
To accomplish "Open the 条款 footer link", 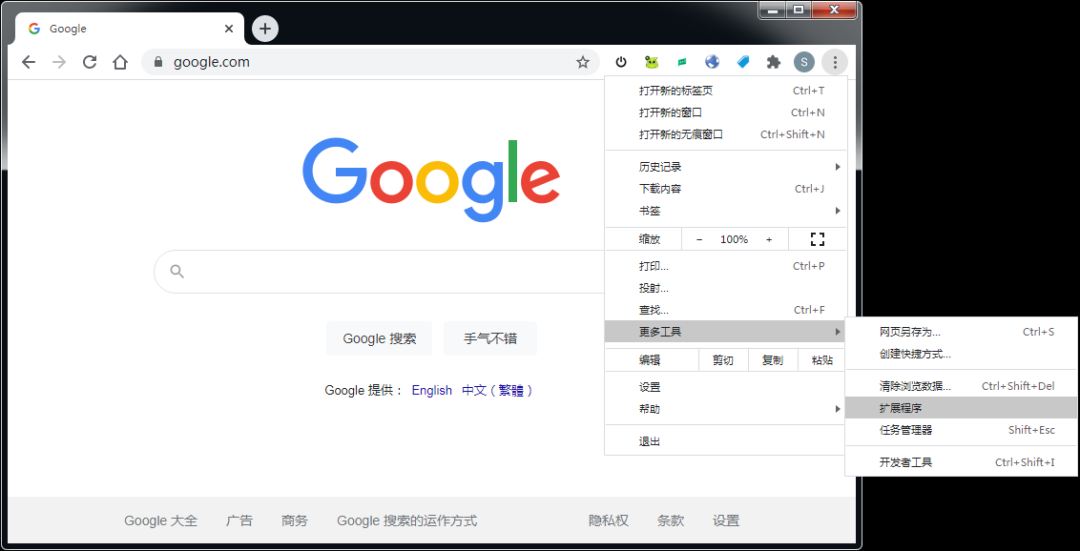I will (x=671, y=521).
